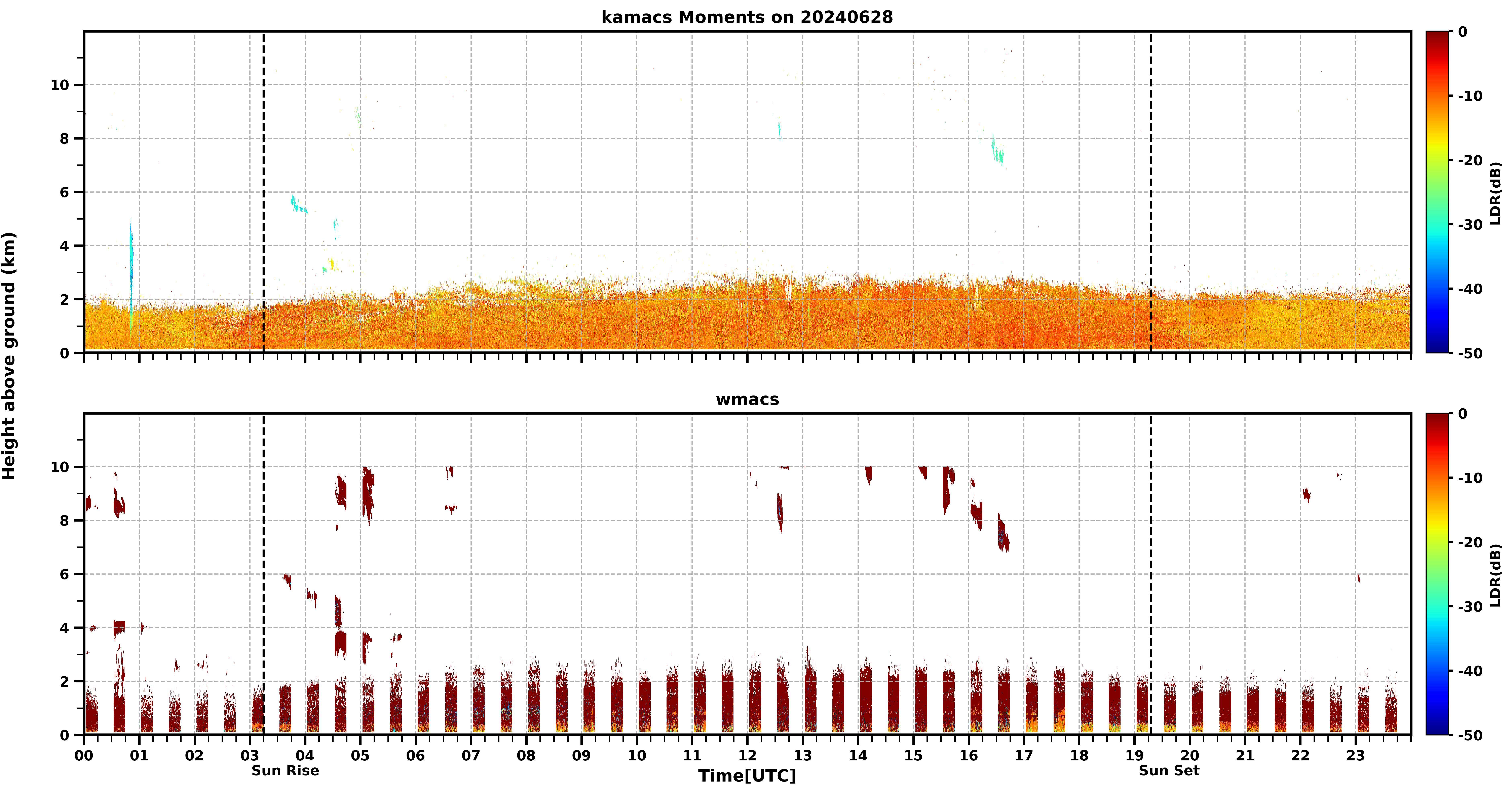
Task: Click '-50' tick on kamacs colorbar
Action: (1470, 353)
